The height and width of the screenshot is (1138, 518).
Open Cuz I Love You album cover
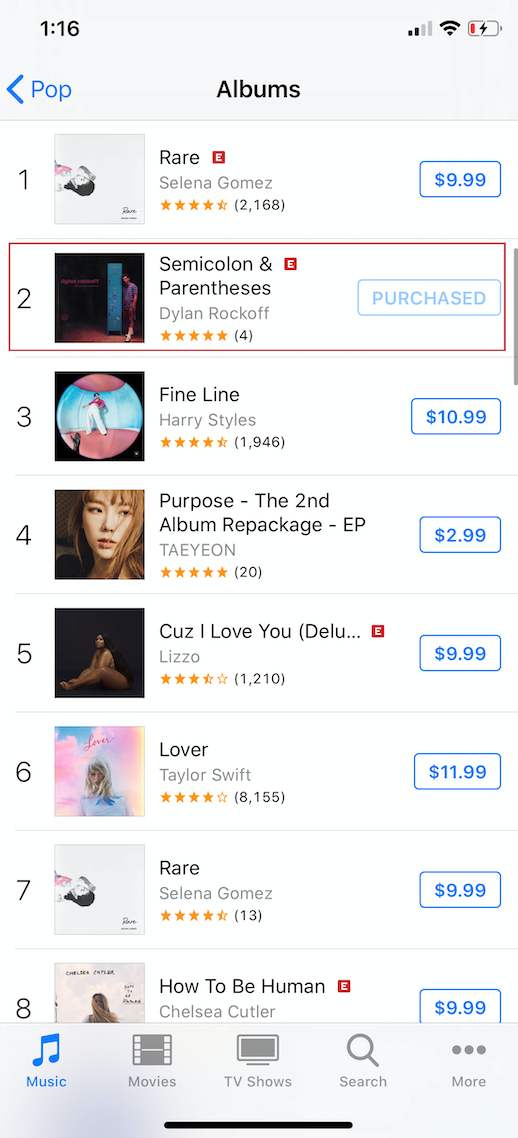point(99,653)
